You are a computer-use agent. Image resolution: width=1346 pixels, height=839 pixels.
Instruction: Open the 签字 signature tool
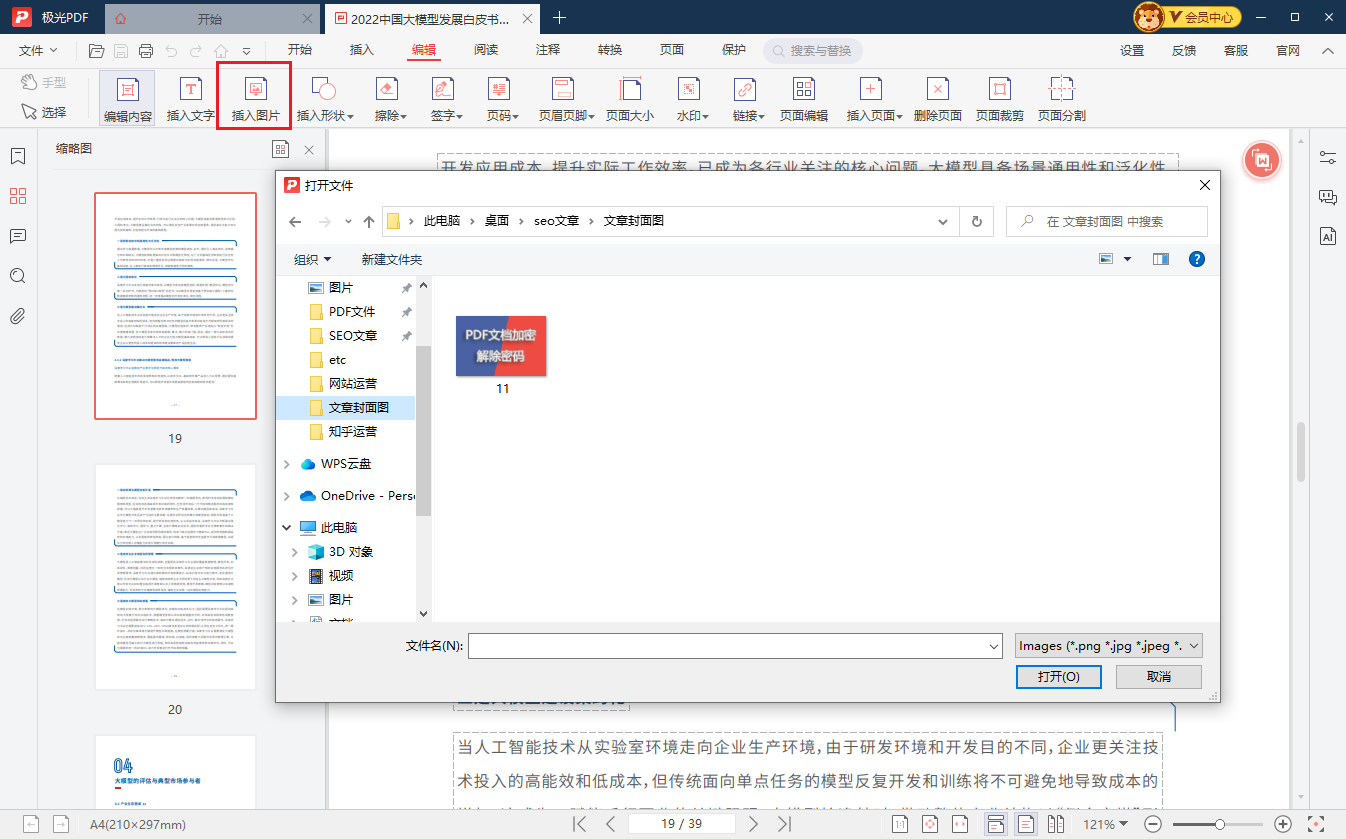pos(446,99)
